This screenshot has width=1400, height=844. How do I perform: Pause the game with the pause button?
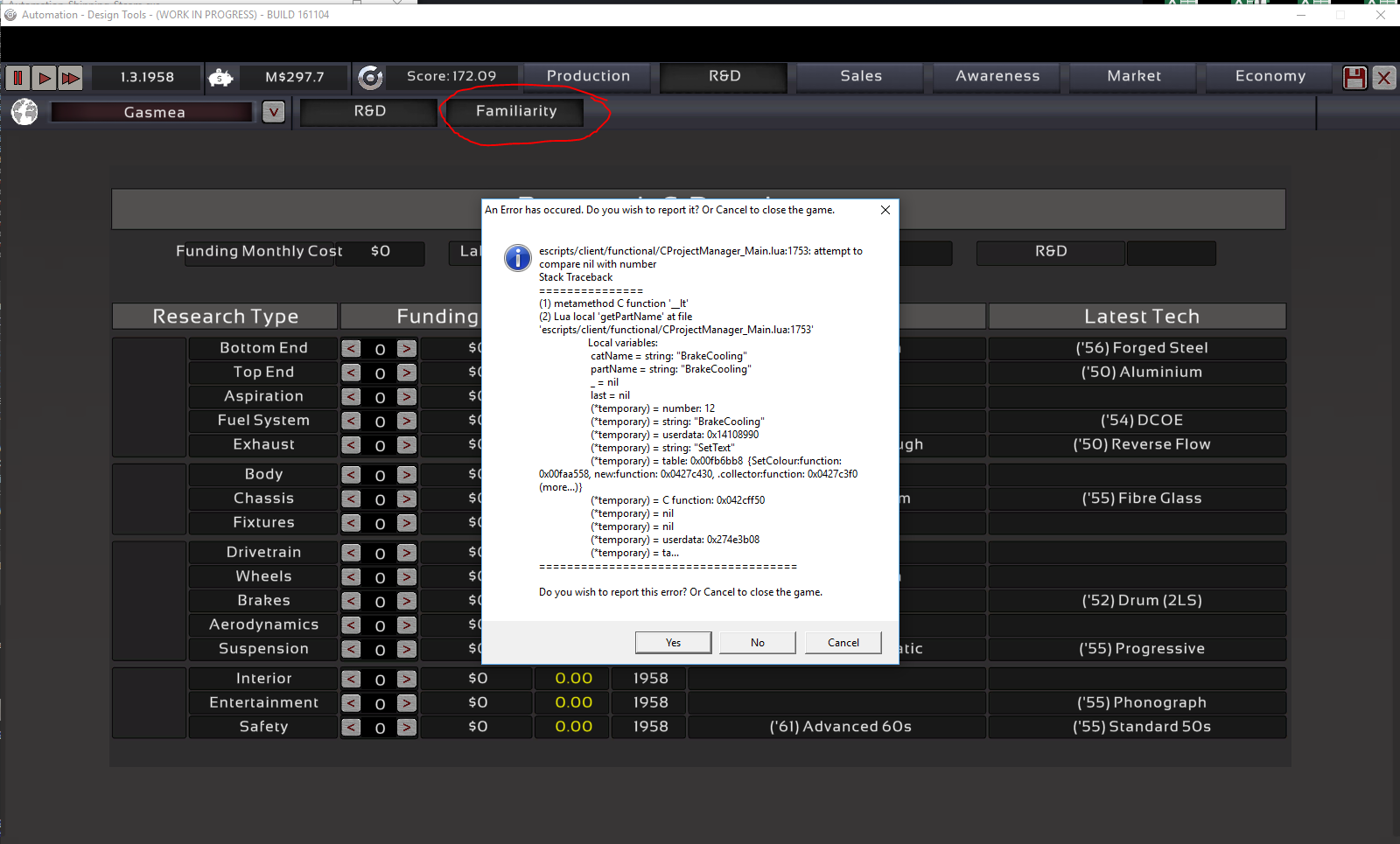(17, 78)
